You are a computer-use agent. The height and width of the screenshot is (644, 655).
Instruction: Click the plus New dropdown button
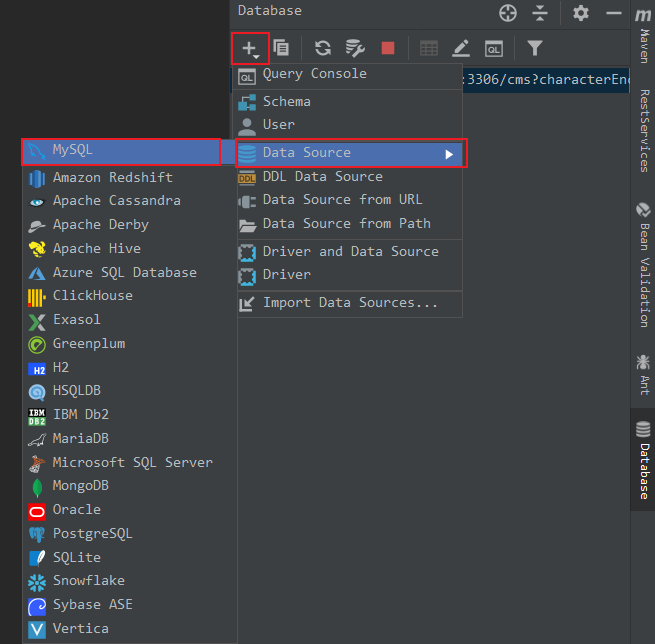point(251,48)
